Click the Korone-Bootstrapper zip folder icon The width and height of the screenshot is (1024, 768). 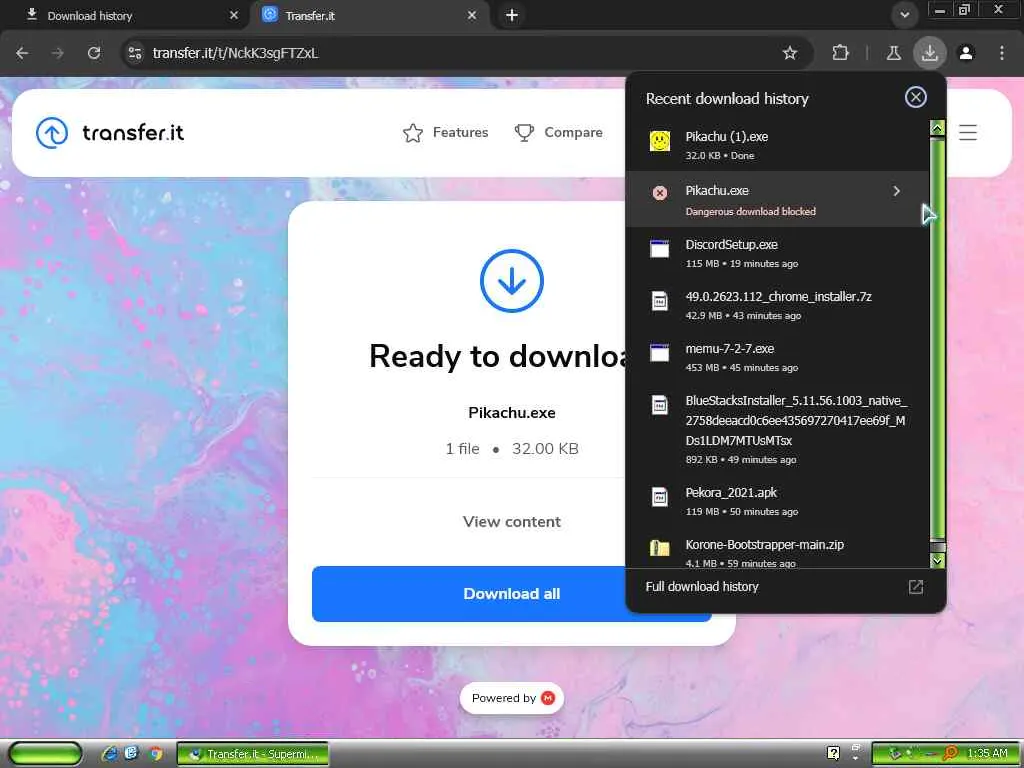[x=660, y=548]
